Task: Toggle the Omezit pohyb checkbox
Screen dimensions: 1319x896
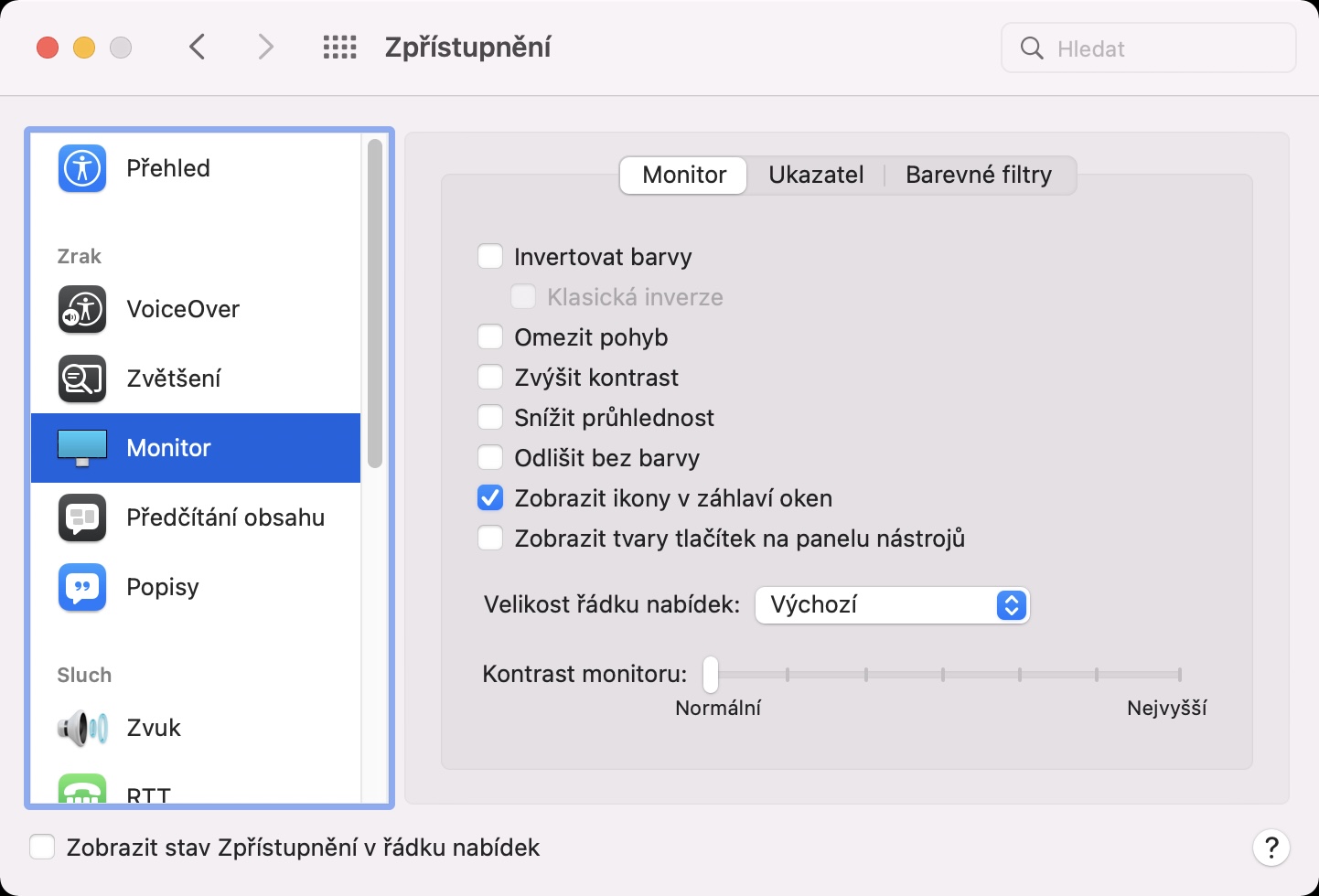Action: (491, 337)
